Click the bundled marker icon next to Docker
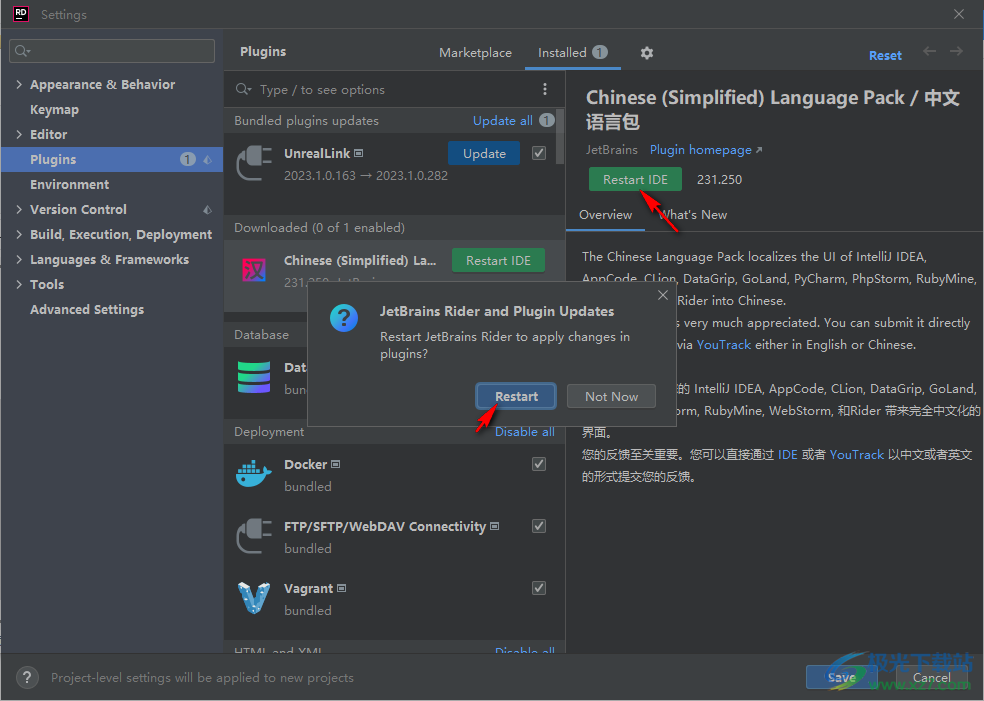The height and width of the screenshot is (701, 984). point(336,464)
